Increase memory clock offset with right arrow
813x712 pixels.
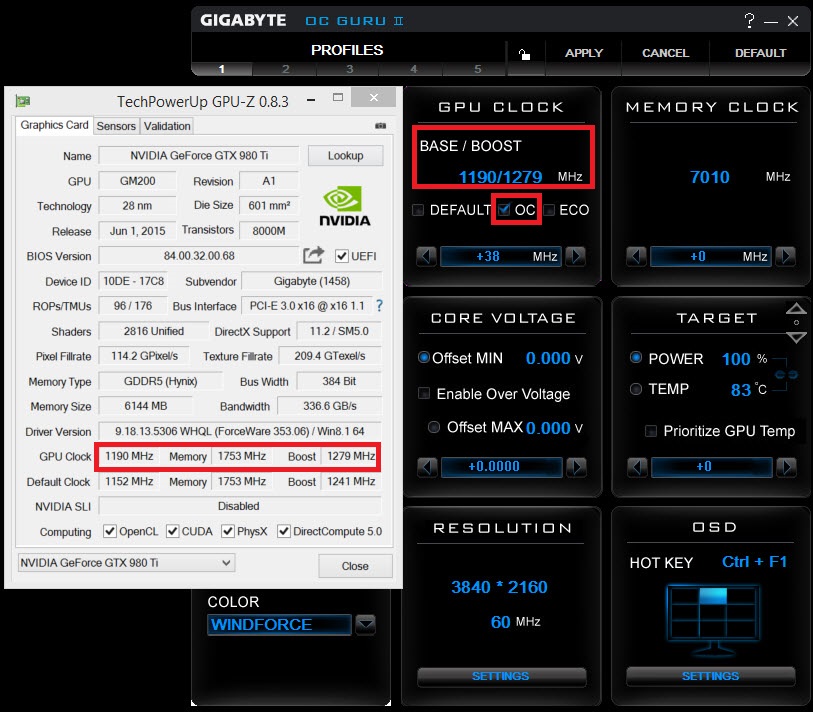[x=786, y=256]
